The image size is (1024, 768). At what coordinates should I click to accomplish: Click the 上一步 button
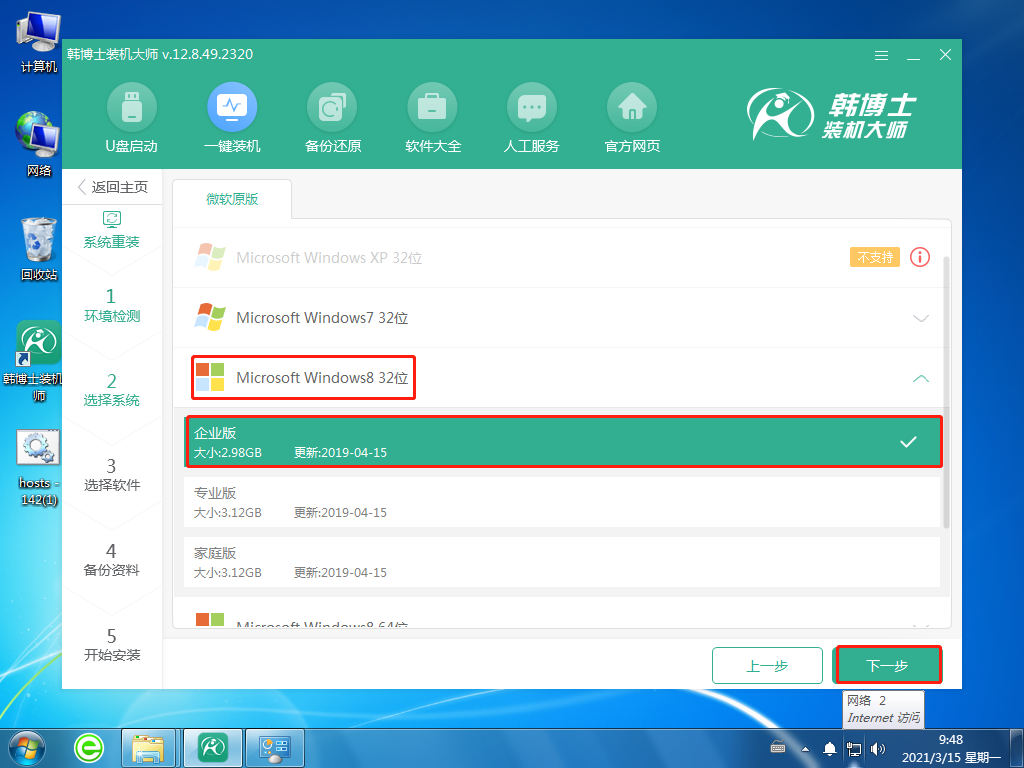[767, 664]
